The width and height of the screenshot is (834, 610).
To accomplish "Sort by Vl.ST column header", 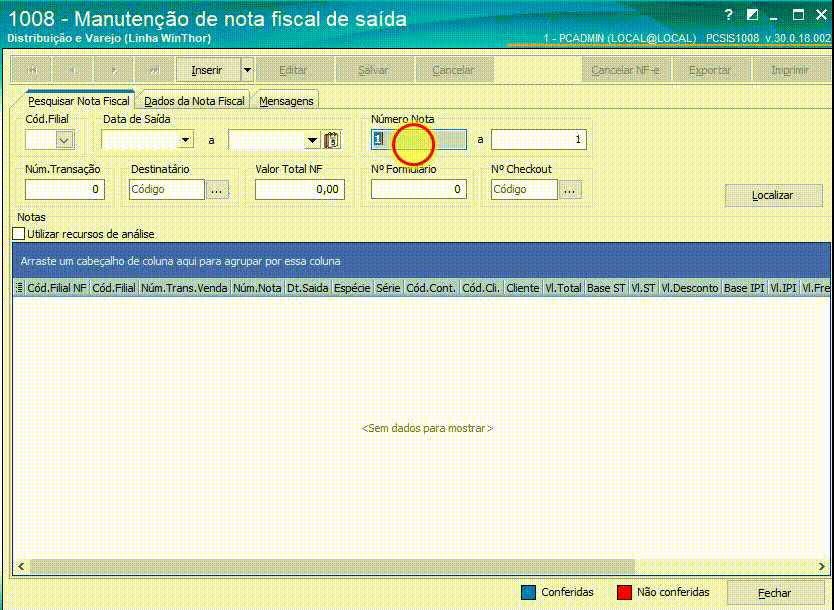I will pyautogui.click(x=644, y=288).
